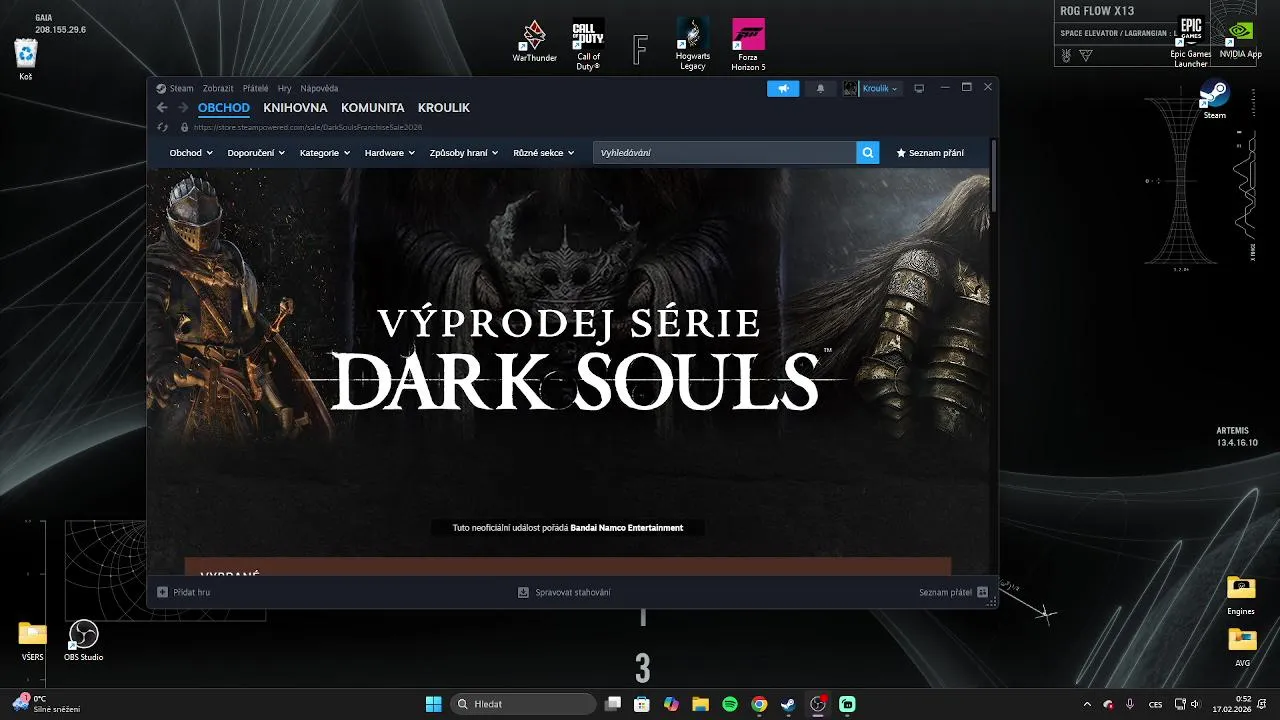Go forward with the Steam forward arrow
This screenshot has width=1280, height=720.
[183, 107]
